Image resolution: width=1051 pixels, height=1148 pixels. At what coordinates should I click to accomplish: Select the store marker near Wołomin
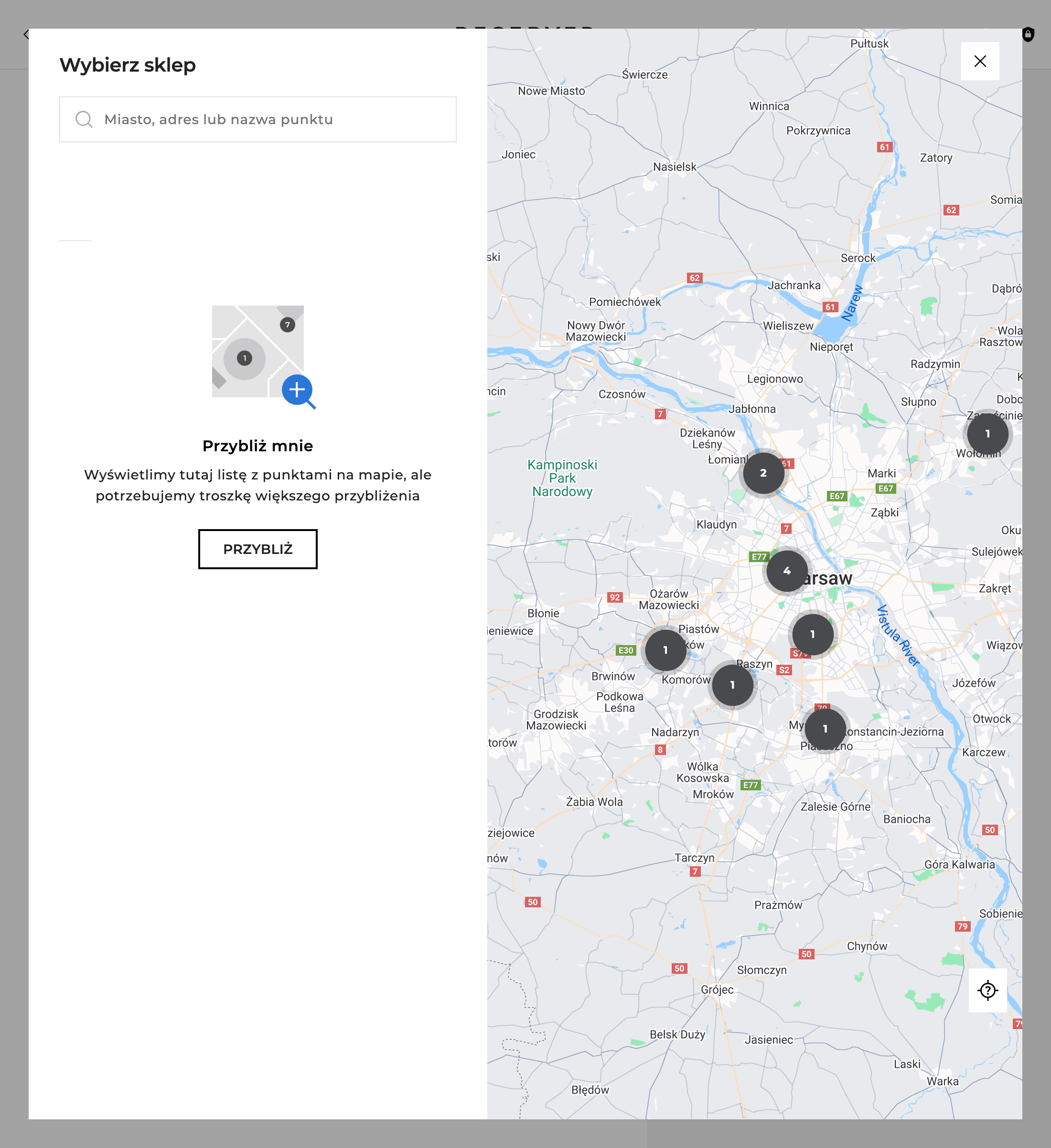pyautogui.click(x=987, y=434)
